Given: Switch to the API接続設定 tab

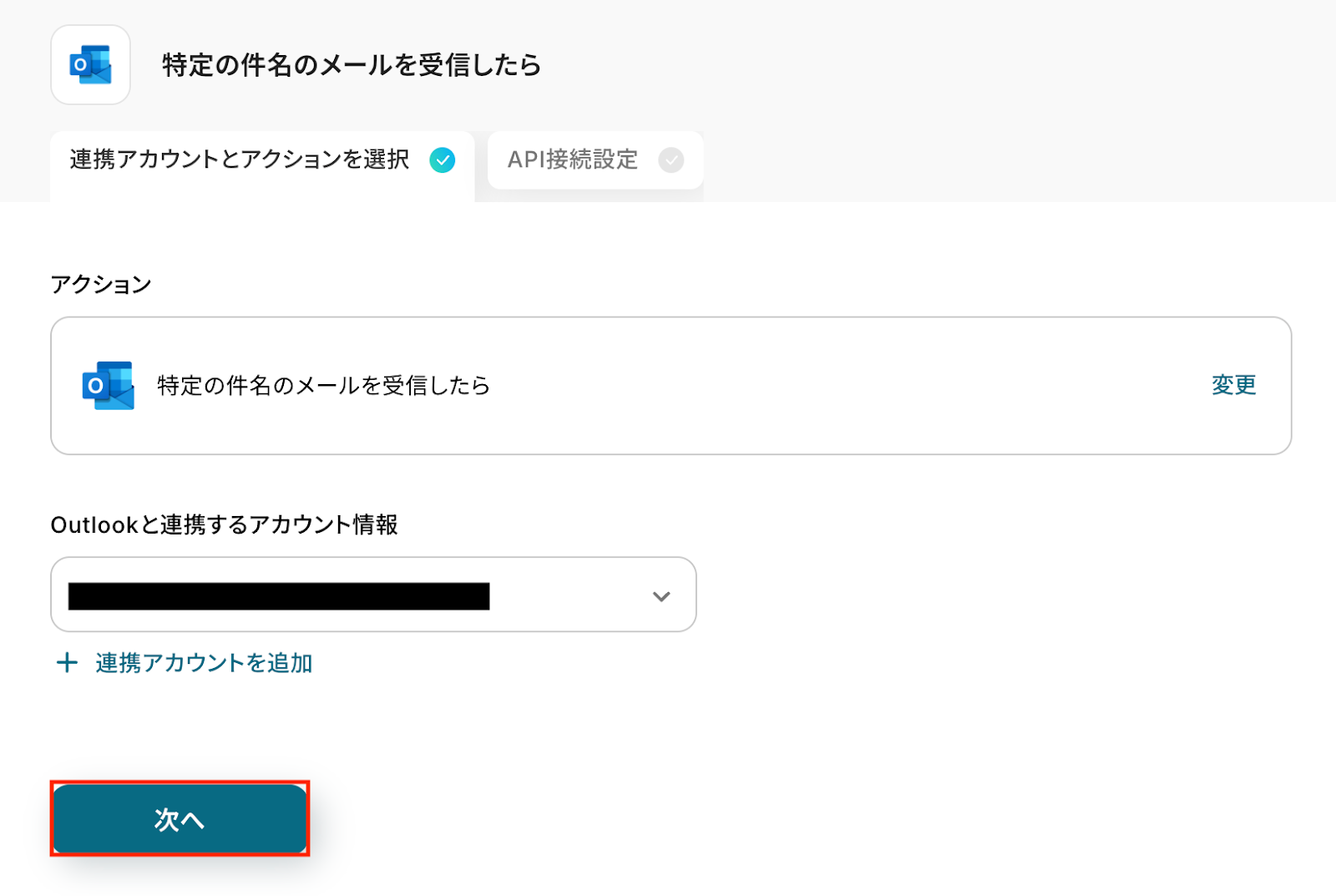Looking at the screenshot, I should tap(573, 159).
